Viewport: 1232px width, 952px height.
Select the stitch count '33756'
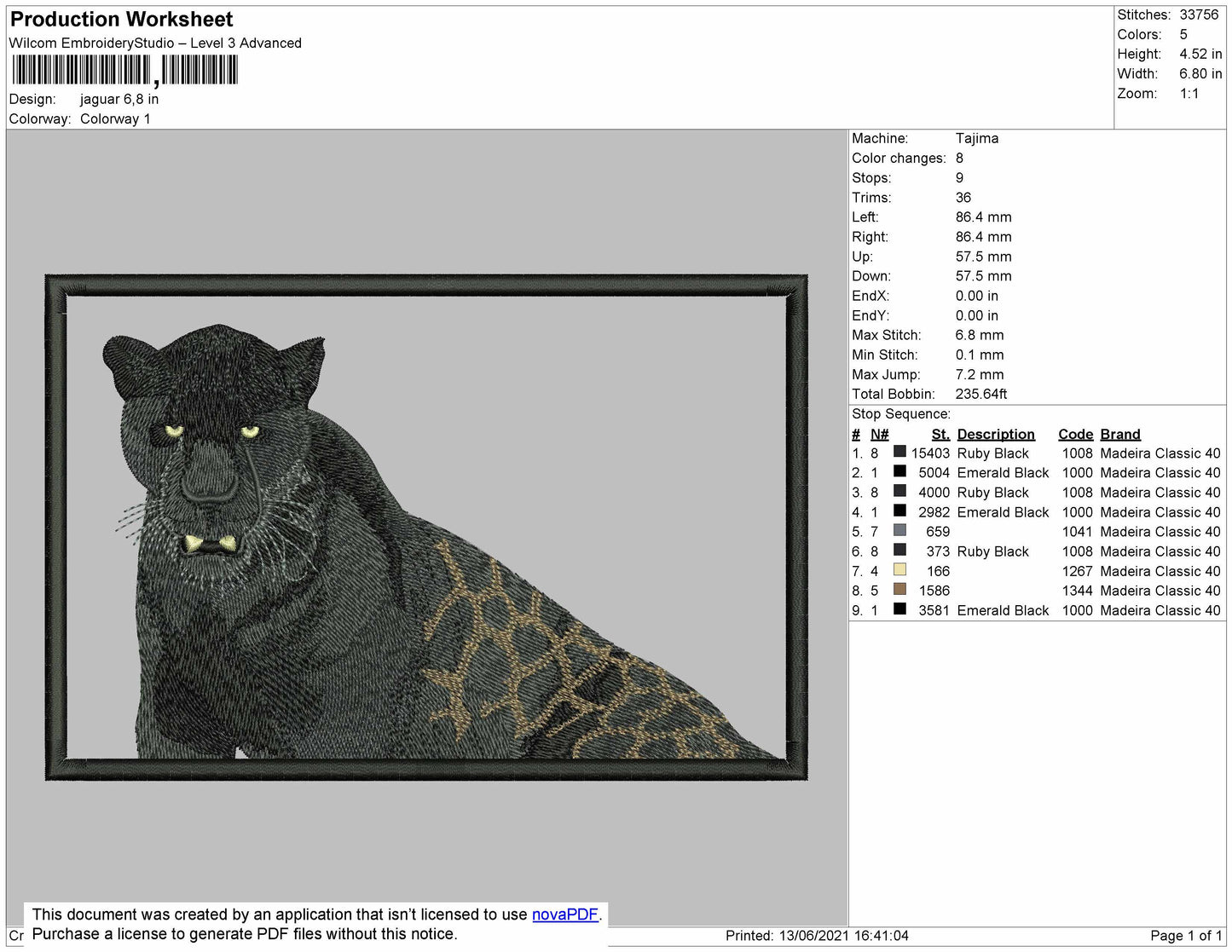point(1199,14)
